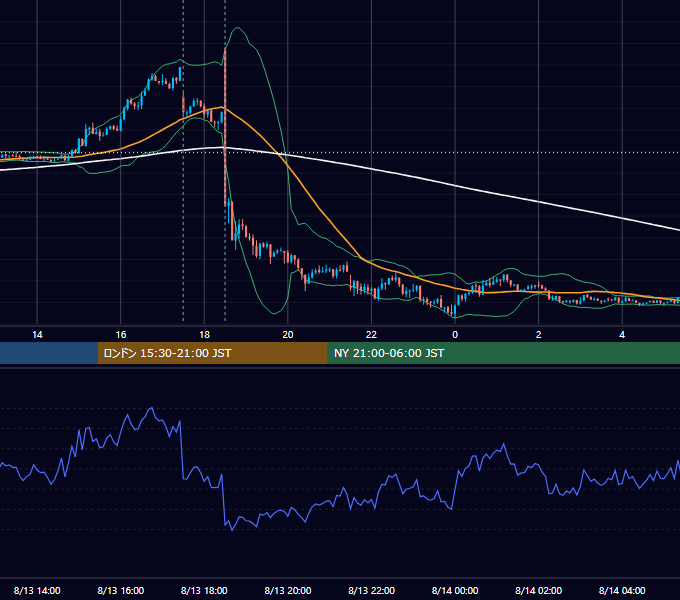Click the 8/13 14:00 time label
680x600 pixels.
[x=37, y=590]
